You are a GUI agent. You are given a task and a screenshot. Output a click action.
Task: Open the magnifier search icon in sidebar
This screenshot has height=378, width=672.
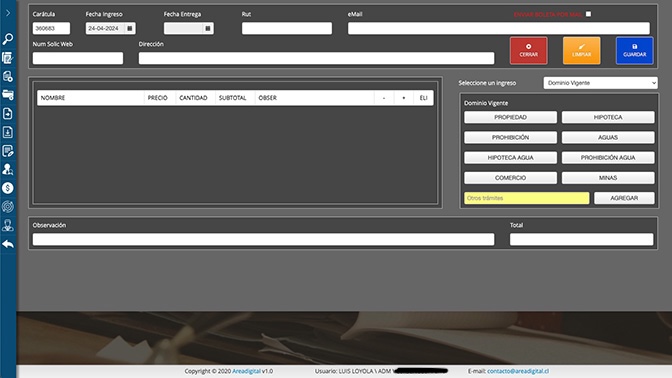8,39
